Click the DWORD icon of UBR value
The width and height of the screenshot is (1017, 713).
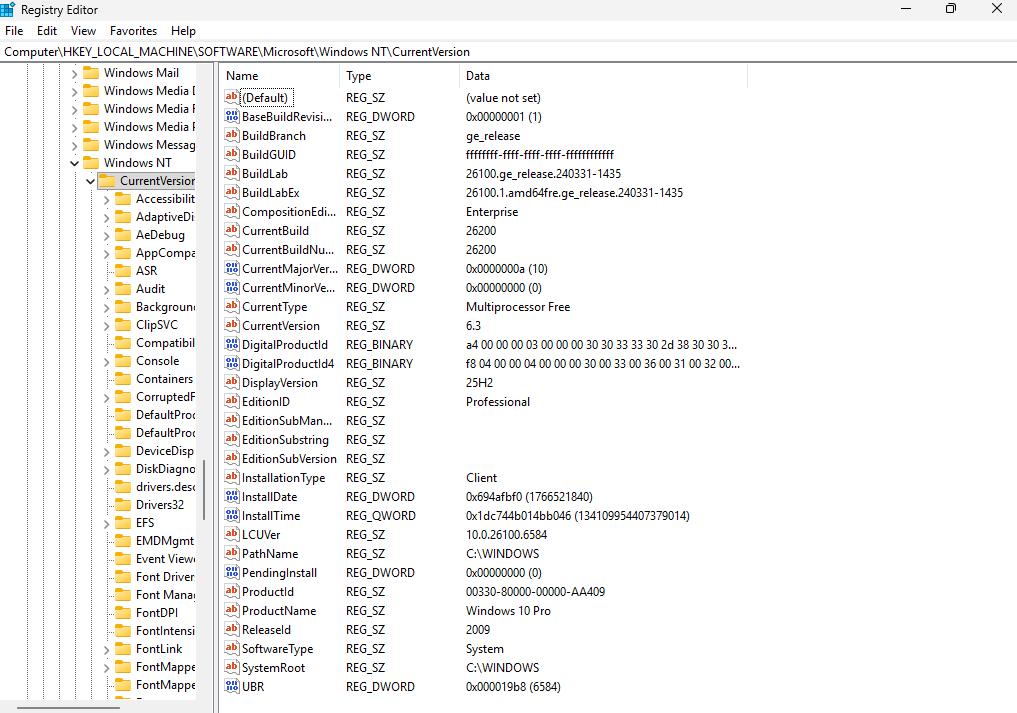[x=232, y=686]
